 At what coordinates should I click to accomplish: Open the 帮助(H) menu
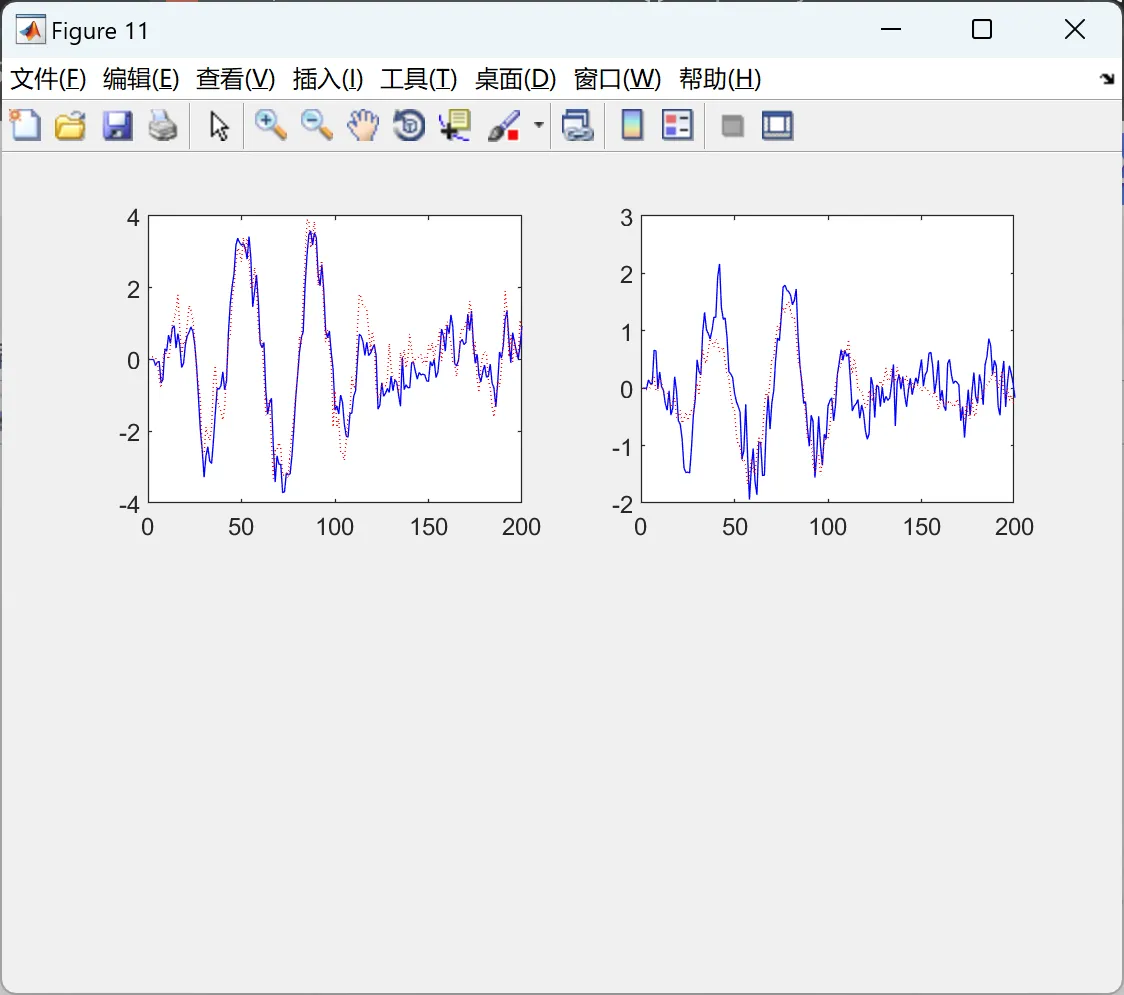click(x=720, y=79)
